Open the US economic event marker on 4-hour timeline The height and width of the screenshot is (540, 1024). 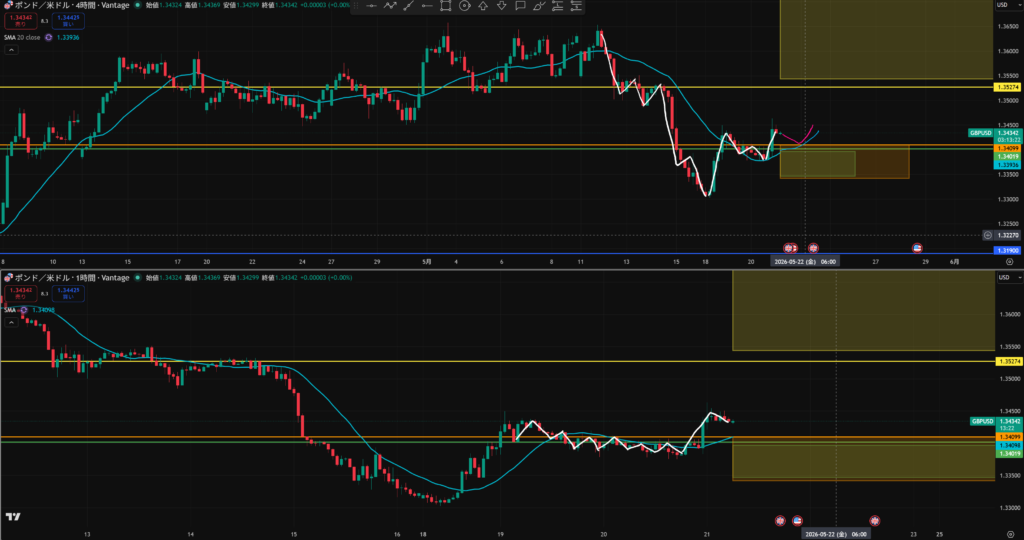[917, 248]
